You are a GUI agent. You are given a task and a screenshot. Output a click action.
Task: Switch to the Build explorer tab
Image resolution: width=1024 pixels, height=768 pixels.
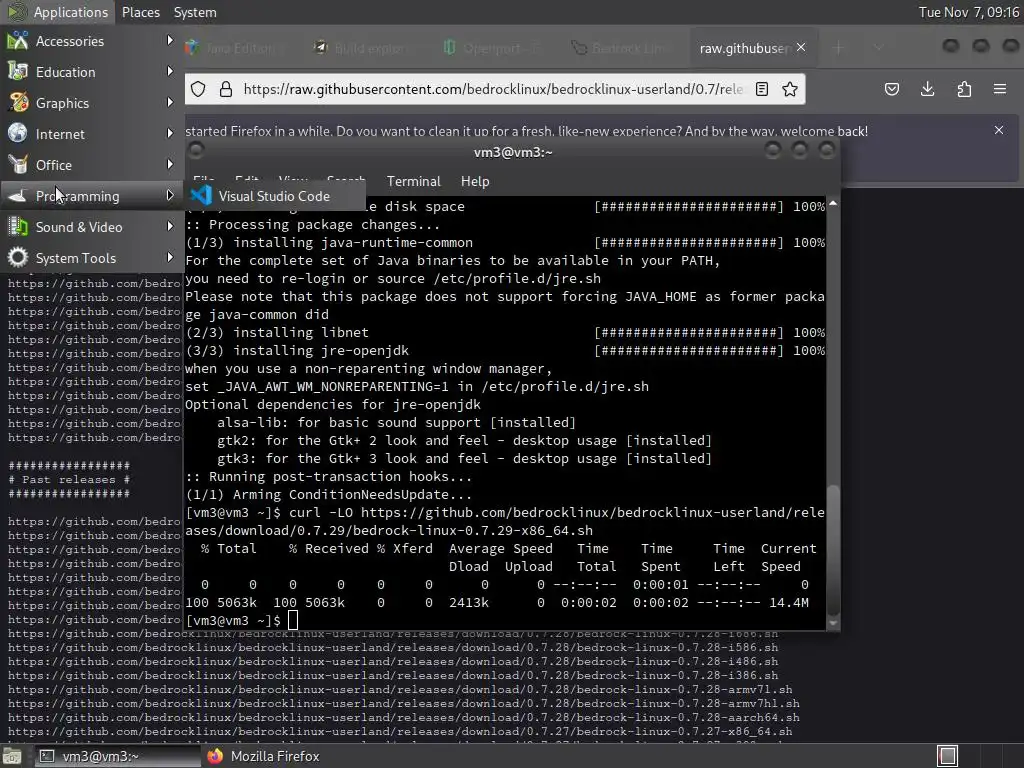click(360, 48)
